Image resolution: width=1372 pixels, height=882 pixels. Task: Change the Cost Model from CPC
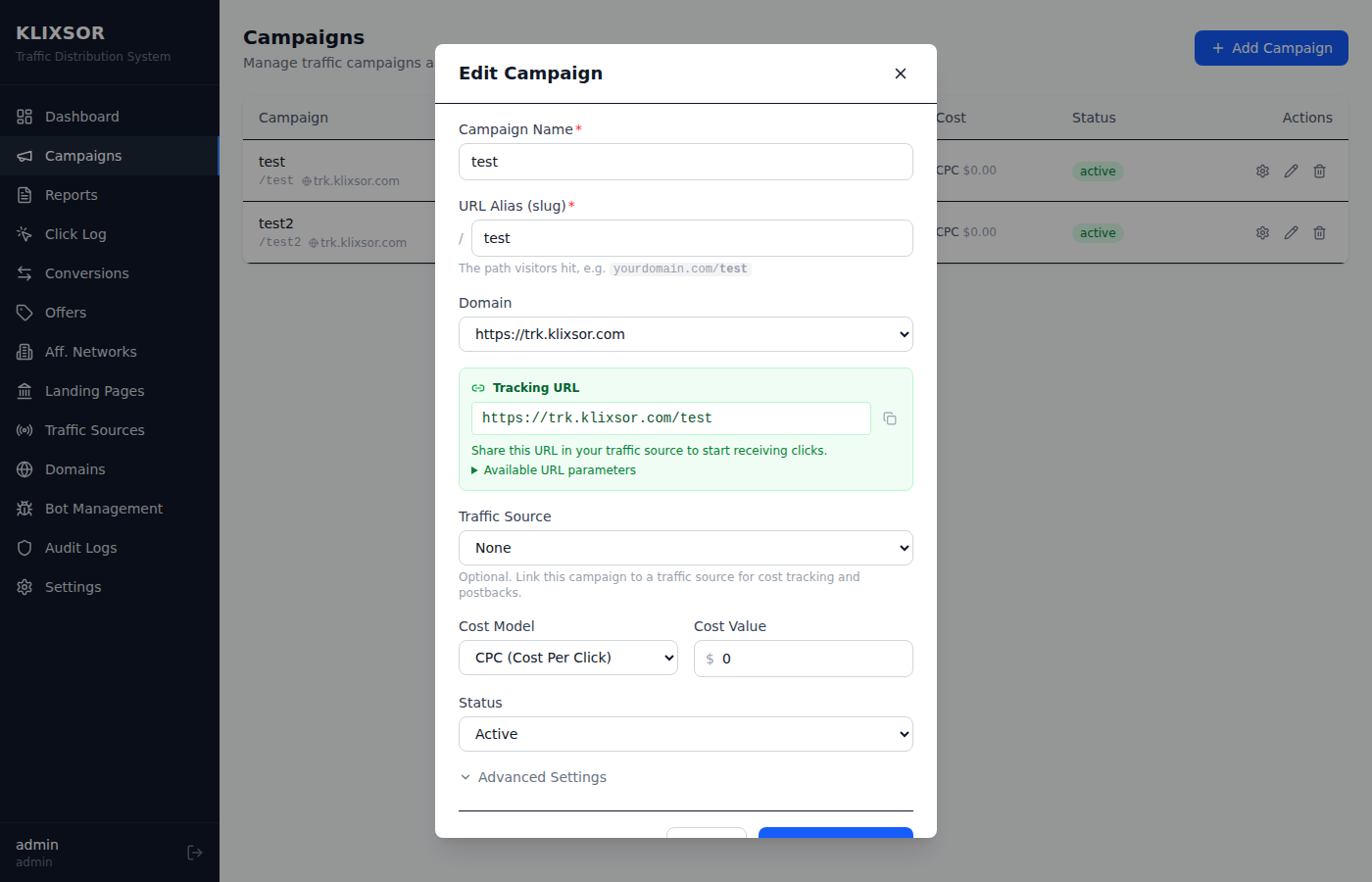[x=567, y=657]
